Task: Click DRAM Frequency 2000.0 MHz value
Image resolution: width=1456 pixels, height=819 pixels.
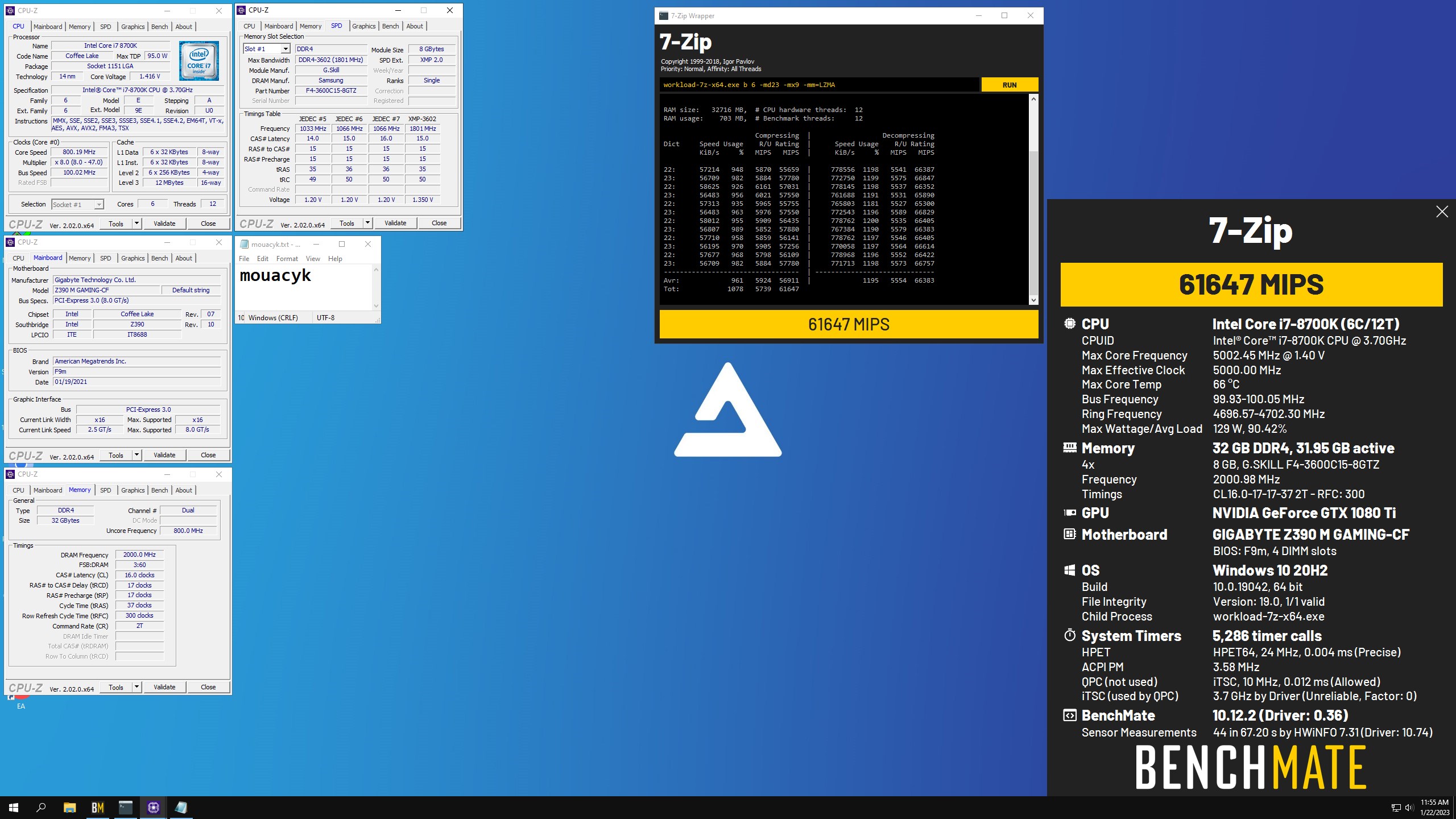Action: 139,555
